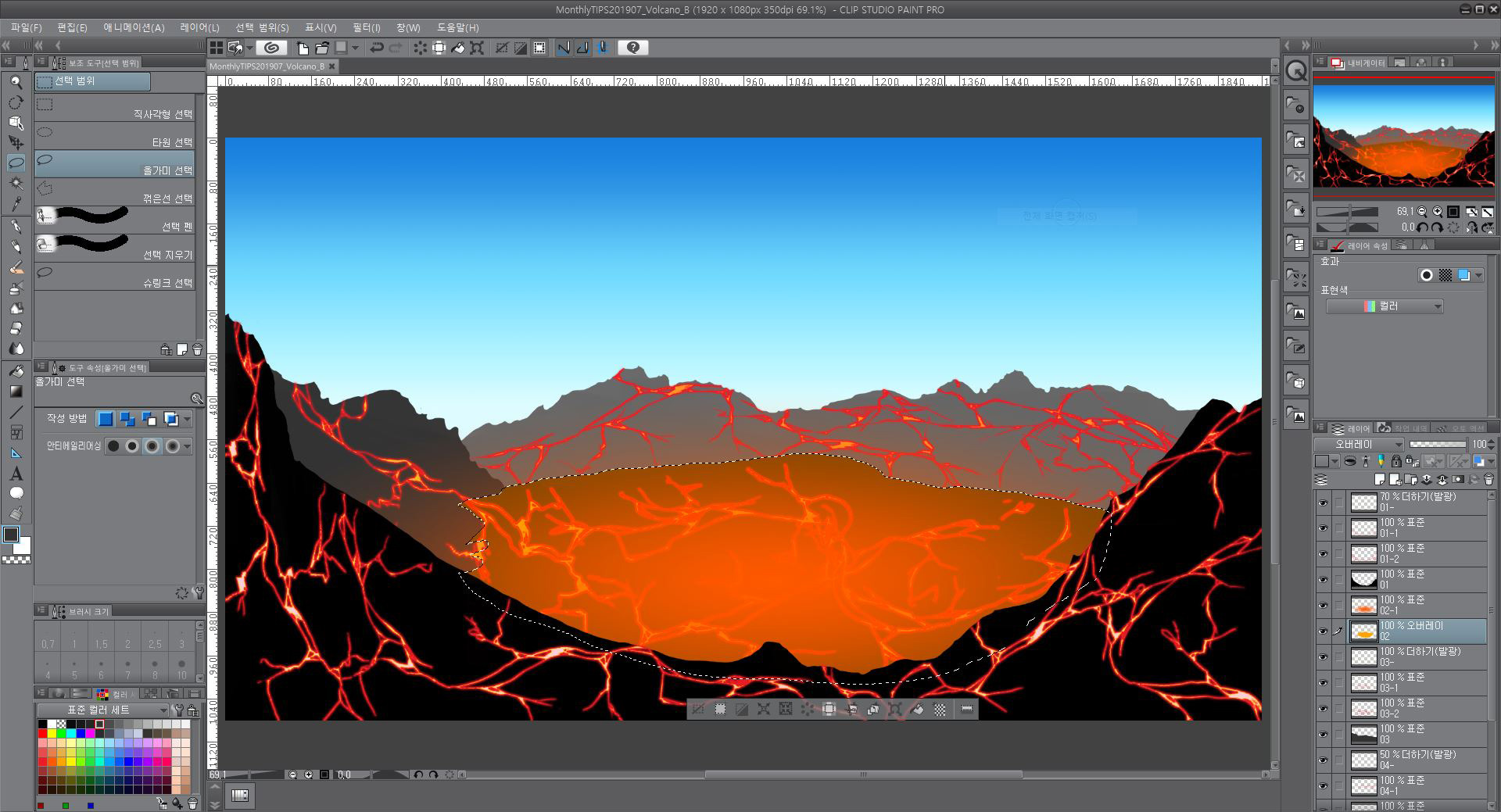The image size is (1501, 812).
Task: Select the Zoom magnifier tool
Action: pyautogui.click(x=16, y=82)
